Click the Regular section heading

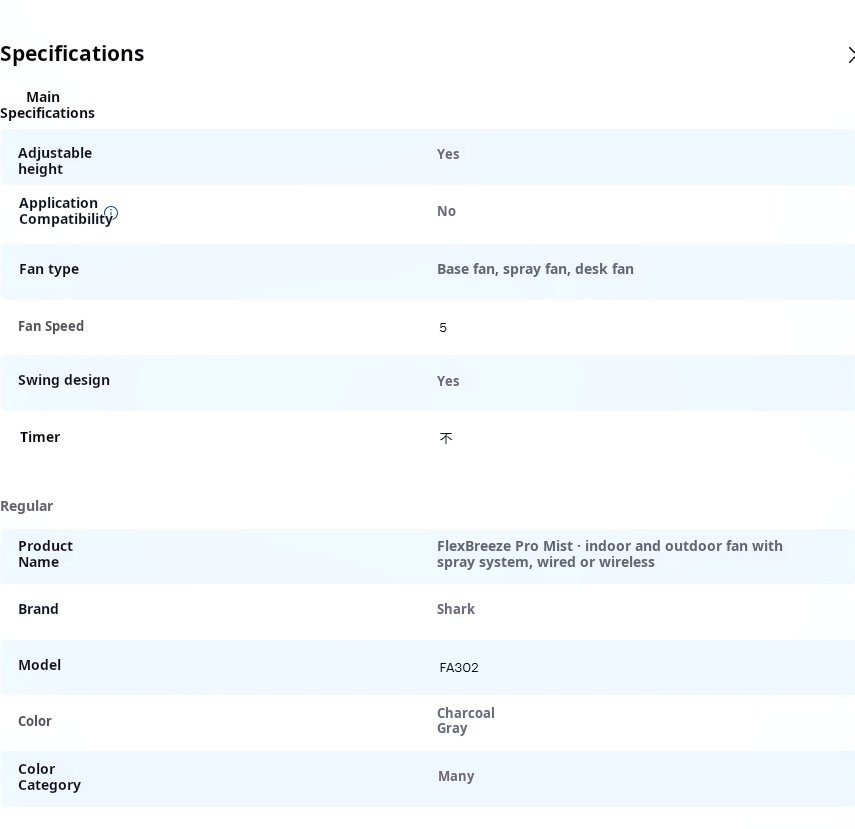point(27,506)
